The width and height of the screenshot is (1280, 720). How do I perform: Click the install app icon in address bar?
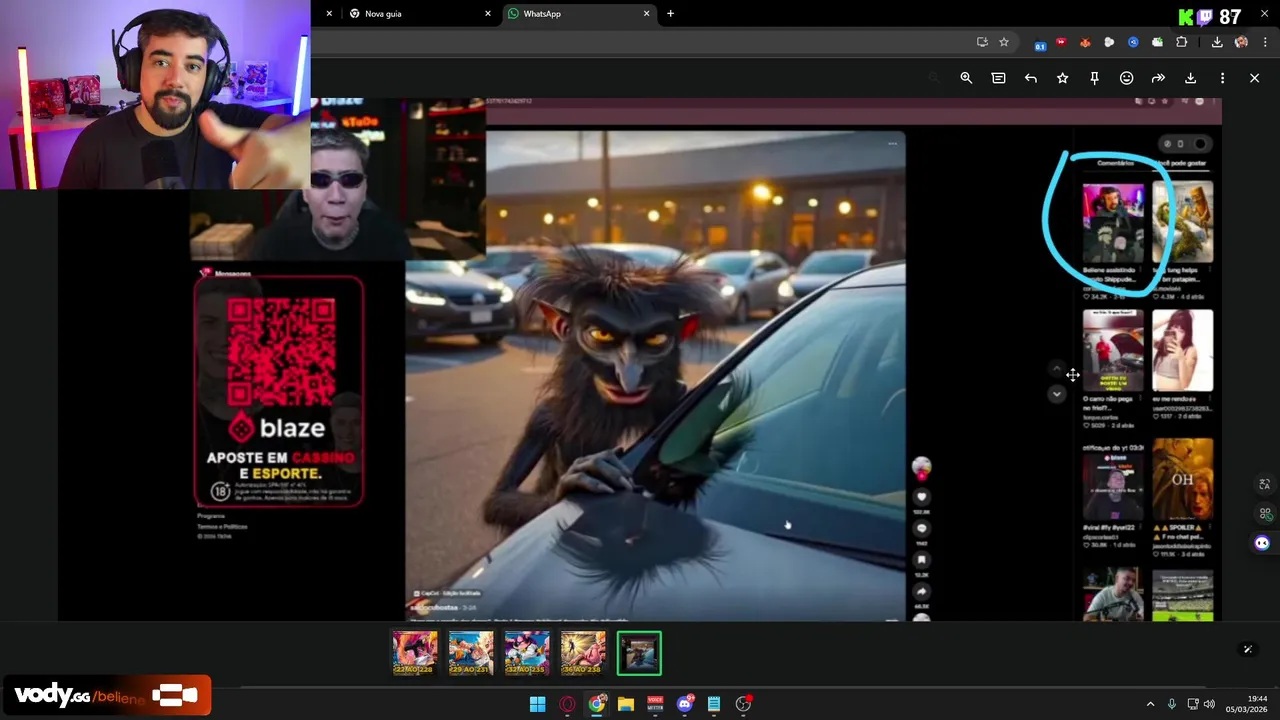(982, 42)
